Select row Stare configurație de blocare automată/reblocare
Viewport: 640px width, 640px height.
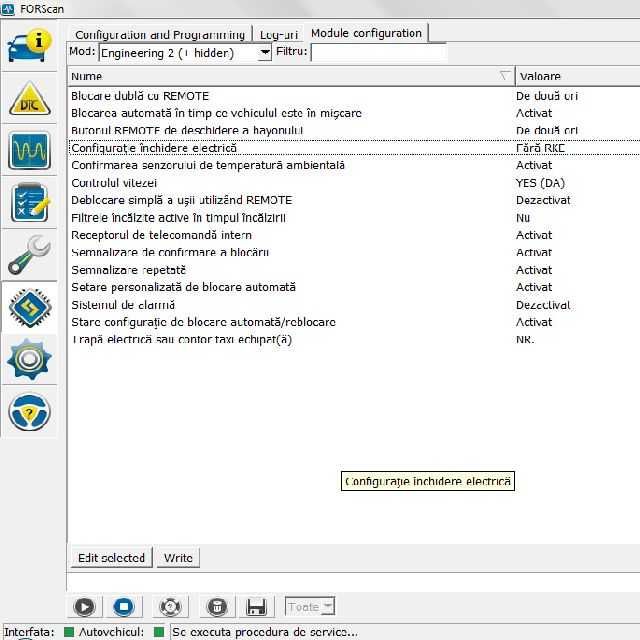click(354, 322)
